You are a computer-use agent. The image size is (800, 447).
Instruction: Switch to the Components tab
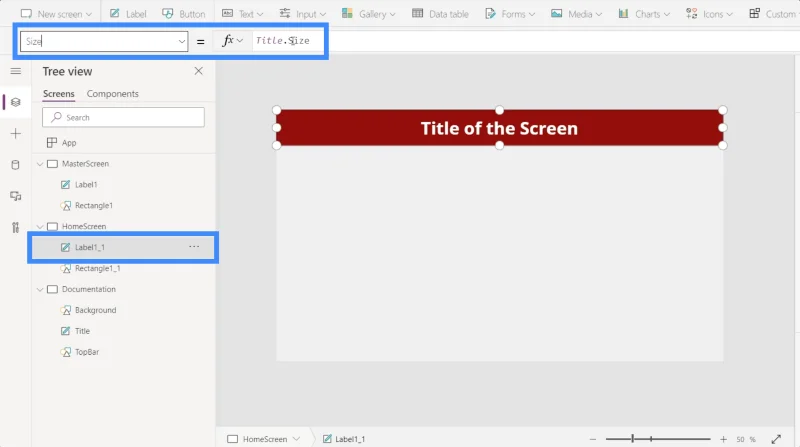click(112, 94)
